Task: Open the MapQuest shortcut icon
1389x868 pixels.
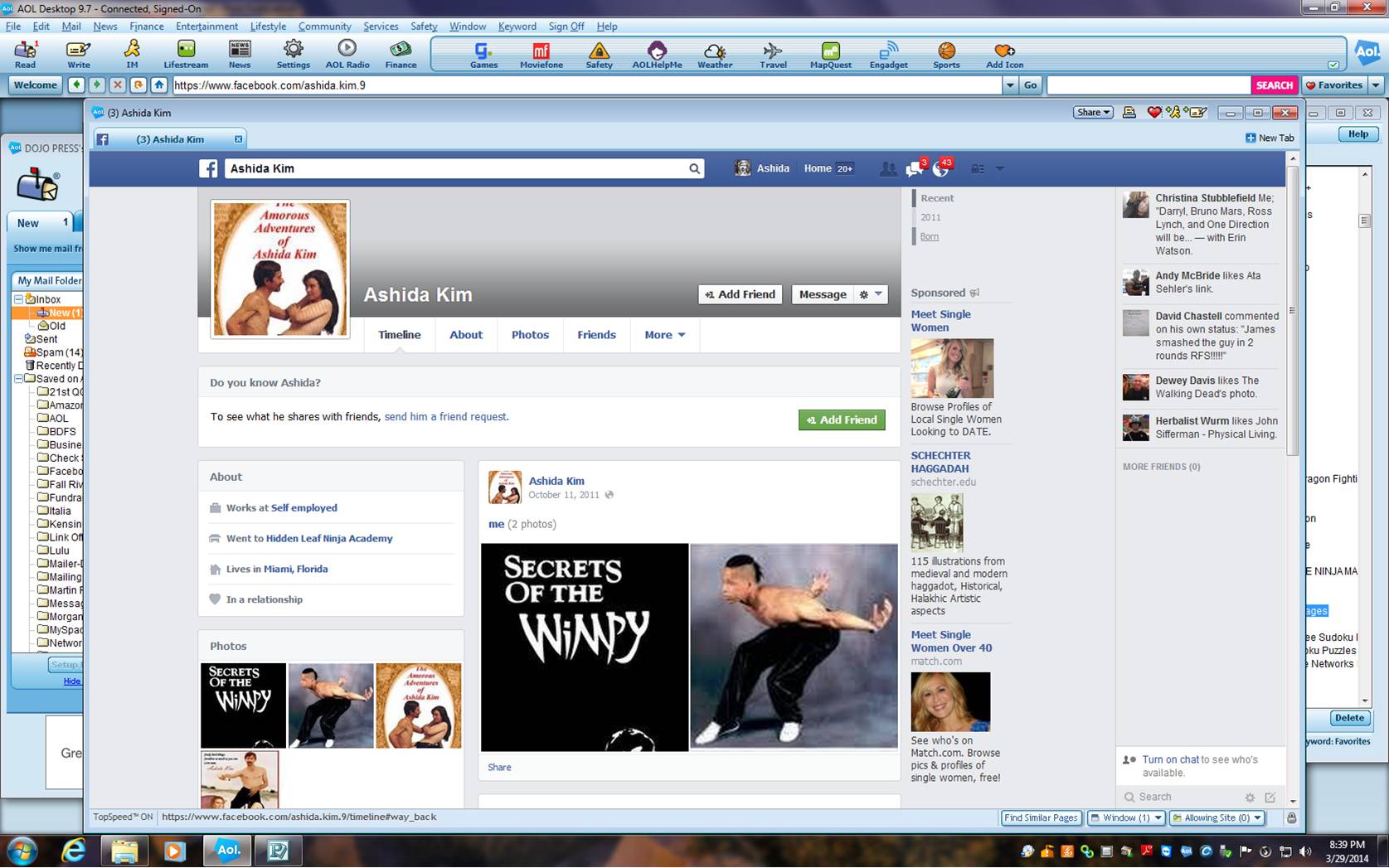Action: click(x=830, y=55)
